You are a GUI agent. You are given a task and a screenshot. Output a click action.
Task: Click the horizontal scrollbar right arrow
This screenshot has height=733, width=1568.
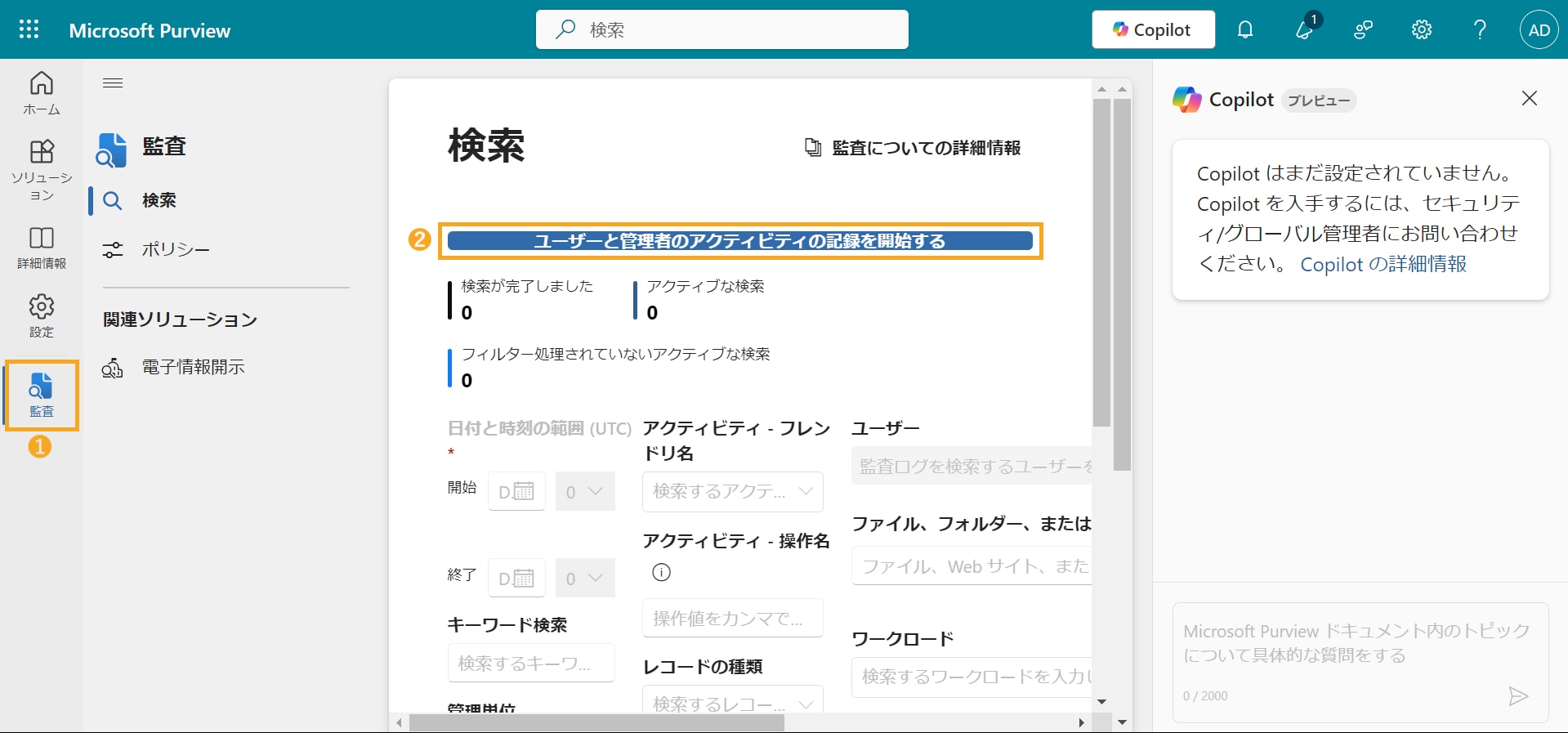1082,723
